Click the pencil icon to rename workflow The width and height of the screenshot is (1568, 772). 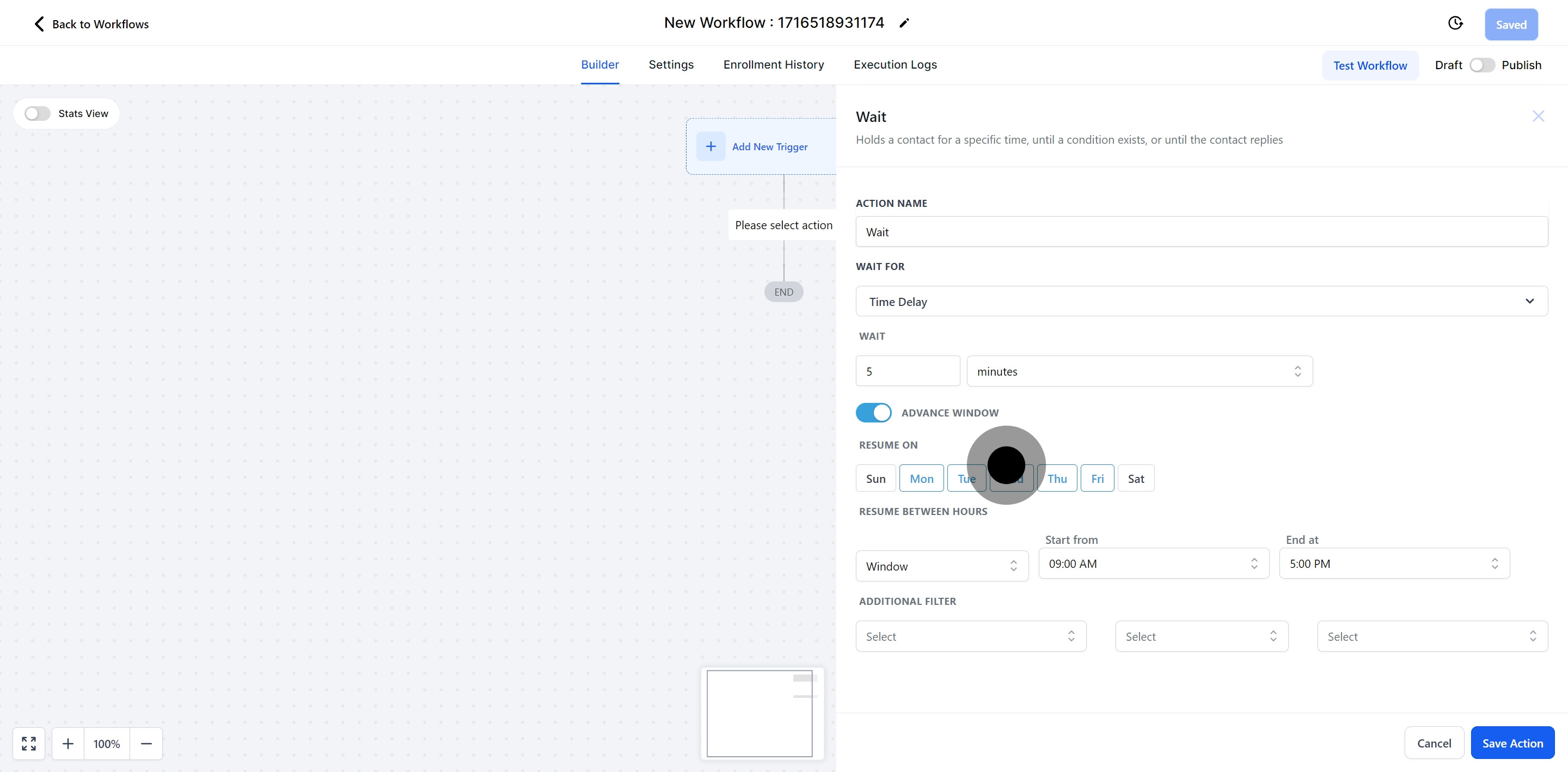[904, 23]
